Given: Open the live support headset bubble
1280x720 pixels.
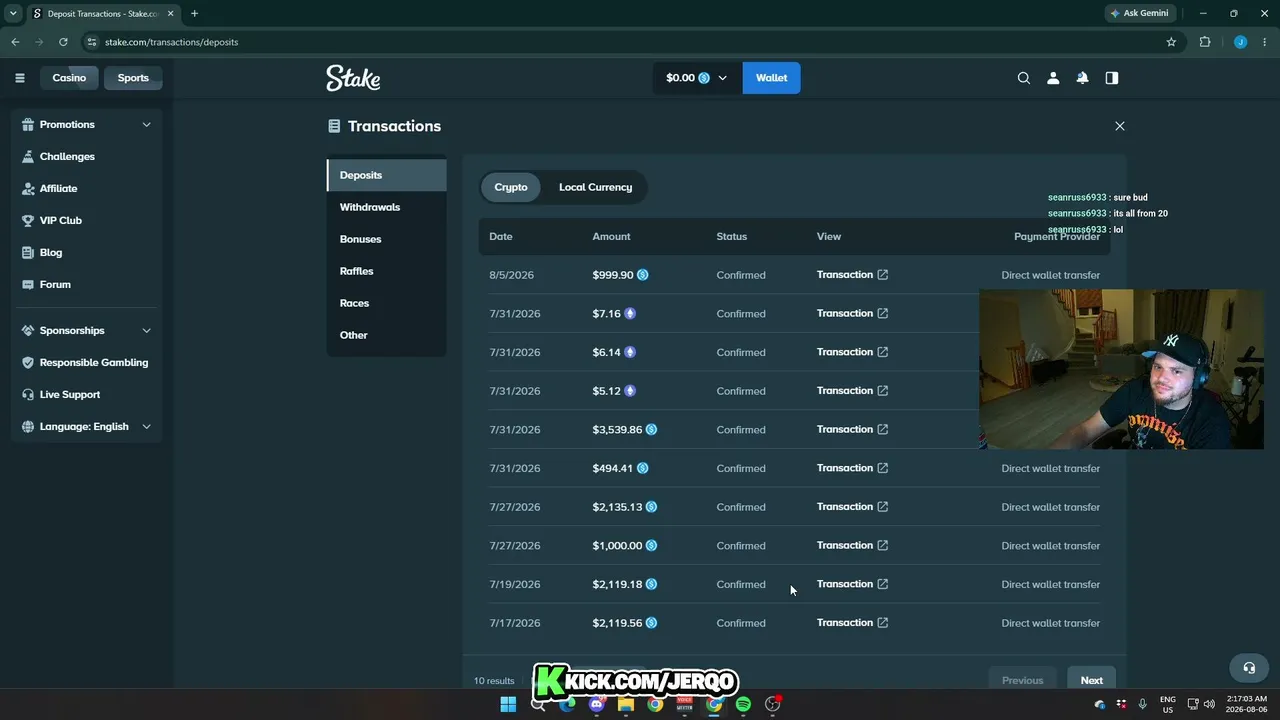Looking at the screenshot, I should 1249,667.
